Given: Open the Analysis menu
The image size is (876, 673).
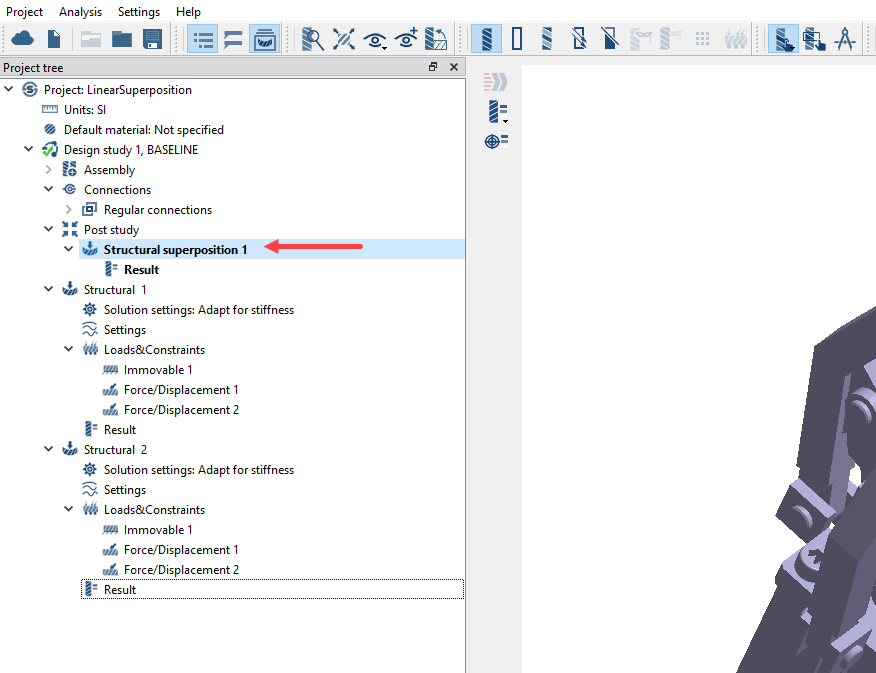Looking at the screenshot, I should (80, 12).
